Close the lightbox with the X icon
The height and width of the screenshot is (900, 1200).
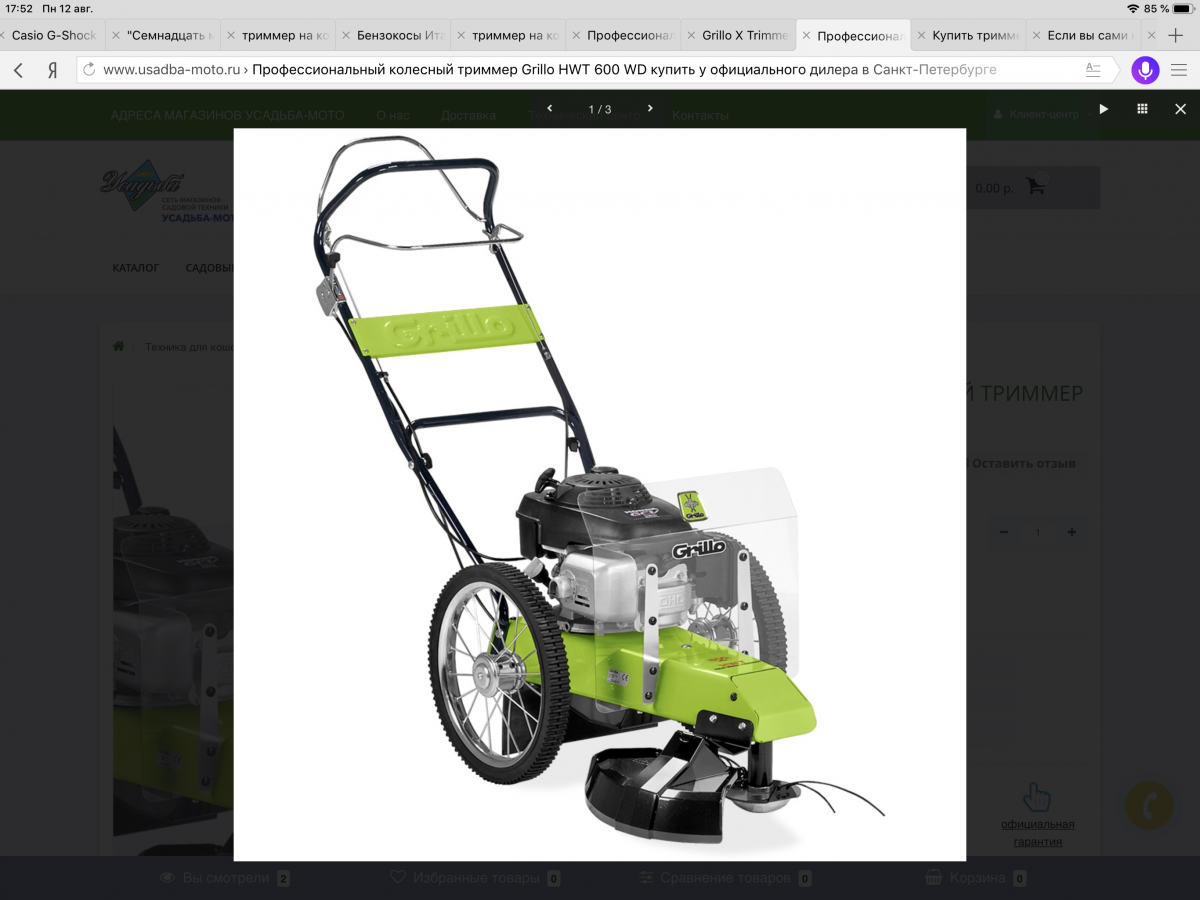click(x=1180, y=109)
